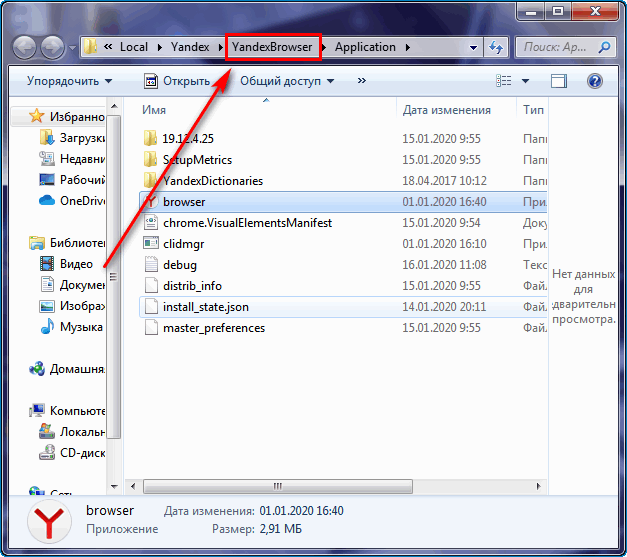Screen dimensions: 627x557
Task: Open Загрузки in navigation pane
Action: [72, 138]
